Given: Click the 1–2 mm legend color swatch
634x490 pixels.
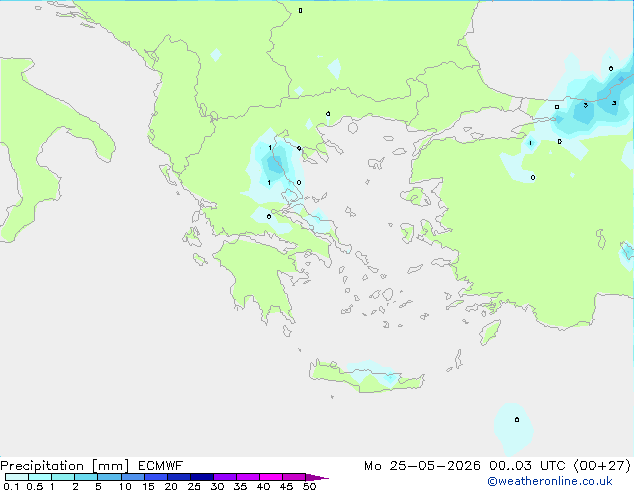Looking at the screenshot, I should [x=63, y=477].
